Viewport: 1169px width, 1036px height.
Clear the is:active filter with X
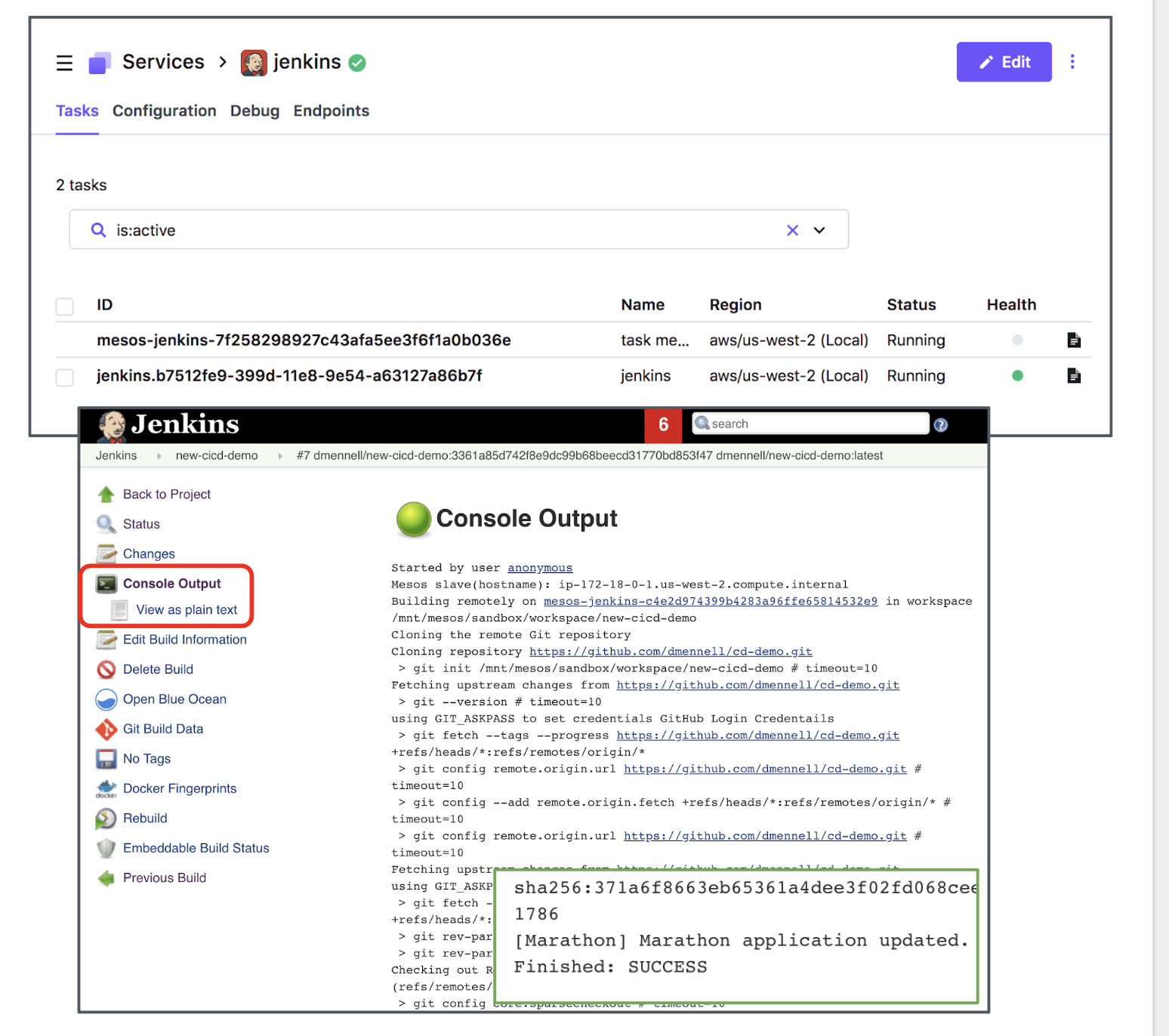[792, 230]
